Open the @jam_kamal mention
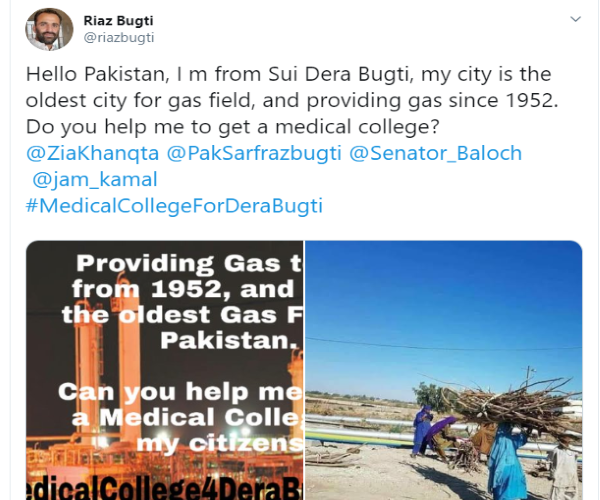 (x=95, y=179)
